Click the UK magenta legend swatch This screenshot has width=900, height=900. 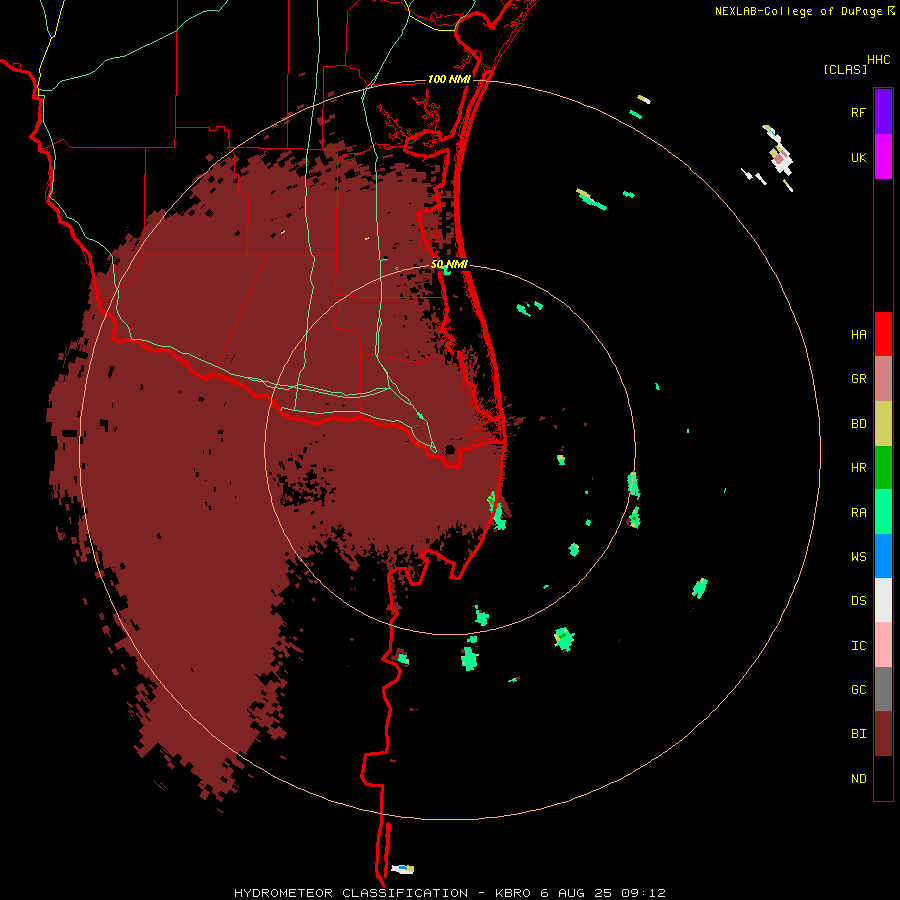pyautogui.click(x=883, y=157)
